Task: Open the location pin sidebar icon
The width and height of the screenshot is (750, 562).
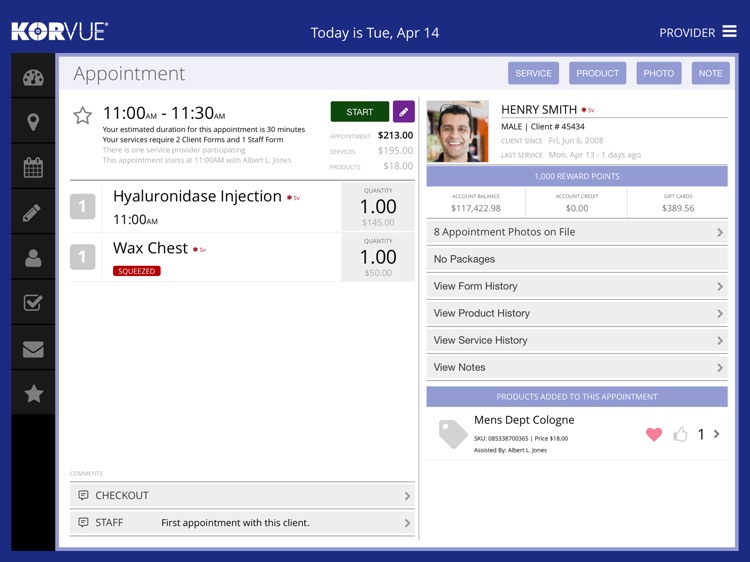Action: (33, 122)
